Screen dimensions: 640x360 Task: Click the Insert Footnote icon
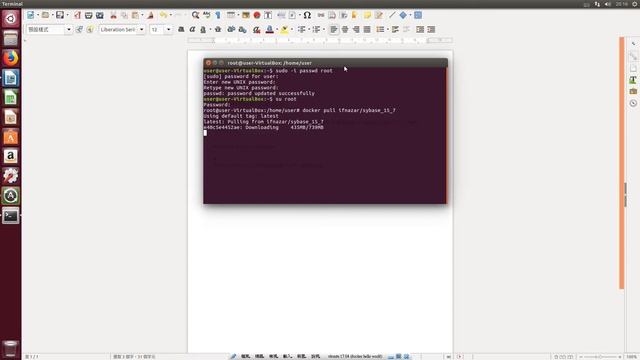(332, 15)
